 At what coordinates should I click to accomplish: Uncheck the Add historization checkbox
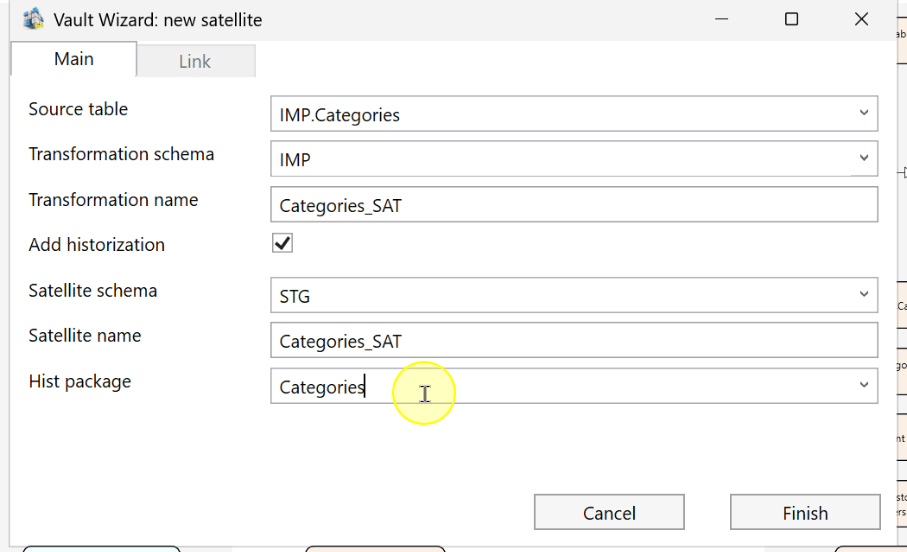tap(282, 243)
